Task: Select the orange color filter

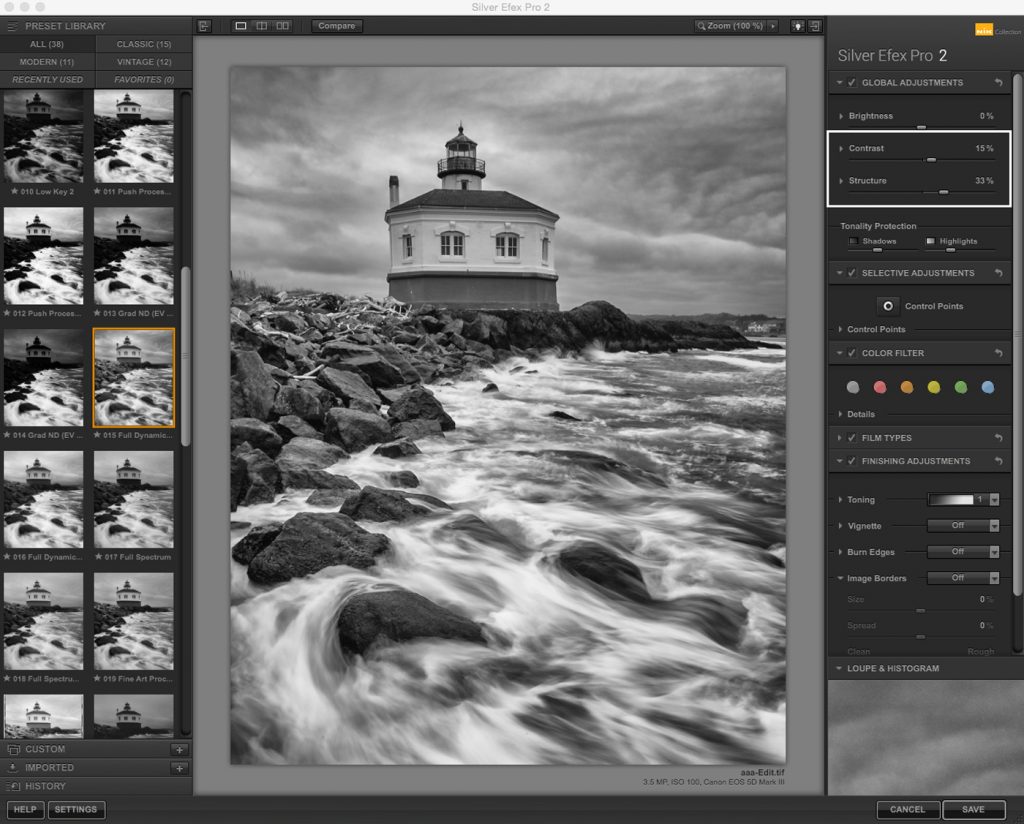Action: pos(906,388)
